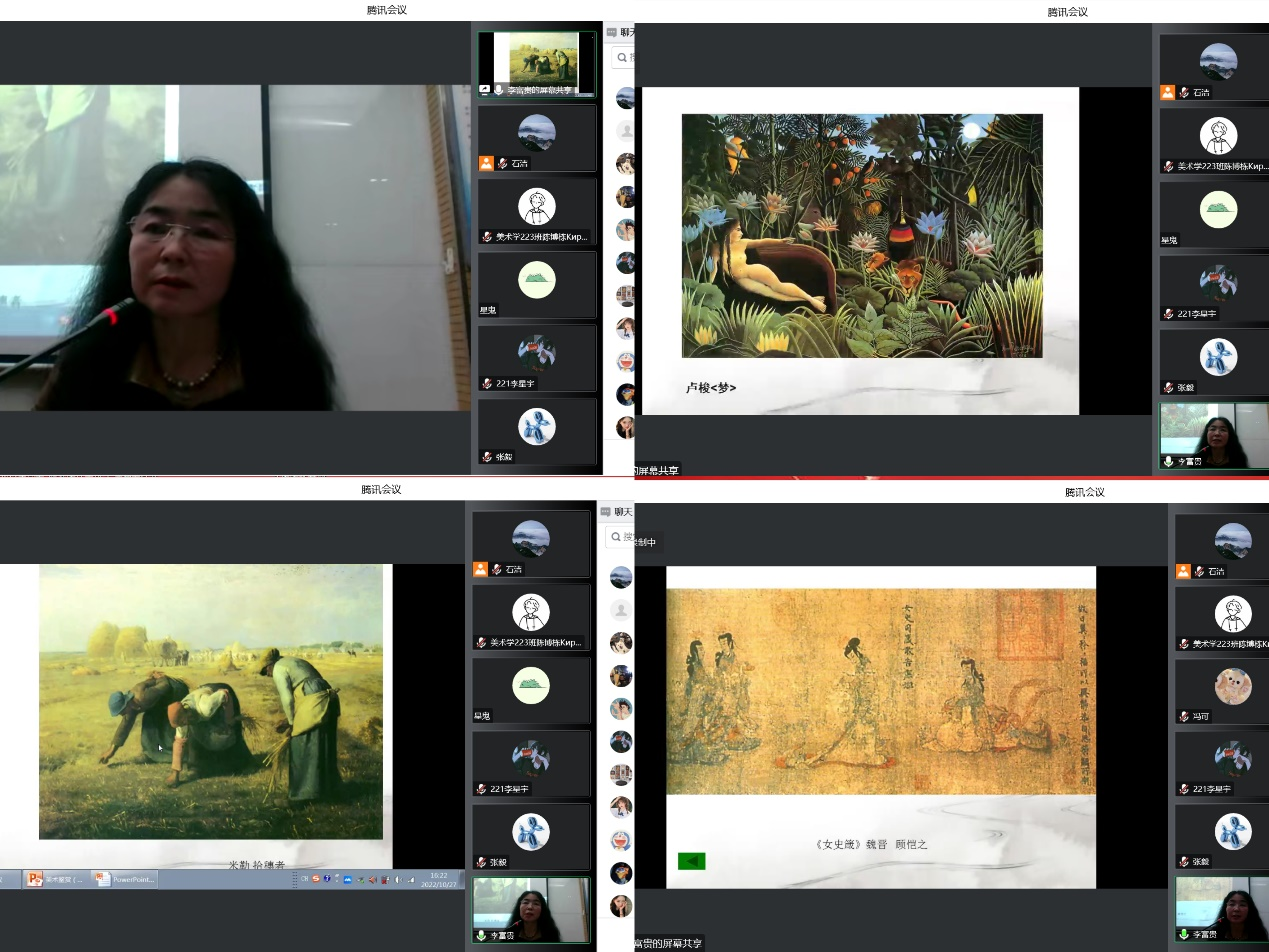Image resolution: width=1269 pixels, height=952 pixels.
Task: Click 石洁's avatar in bottom-left capture
Action: [531, 539]
